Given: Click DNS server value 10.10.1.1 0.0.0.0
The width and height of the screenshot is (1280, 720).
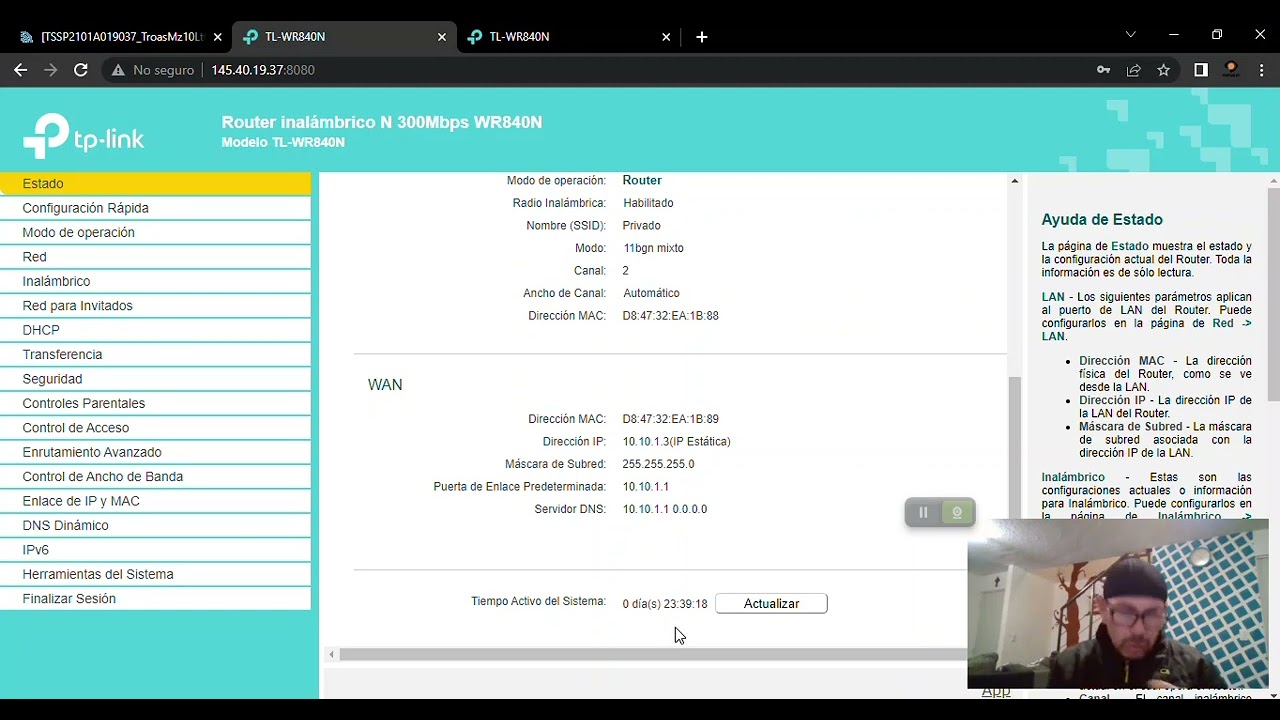Looking at the screenshot, I should 664,509.
